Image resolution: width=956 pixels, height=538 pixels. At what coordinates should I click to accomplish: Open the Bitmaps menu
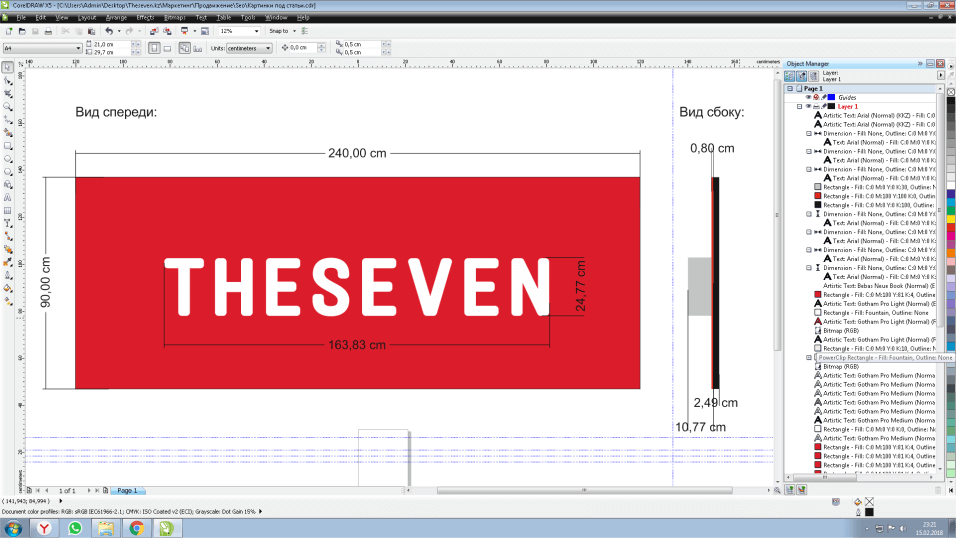[174, 18]
